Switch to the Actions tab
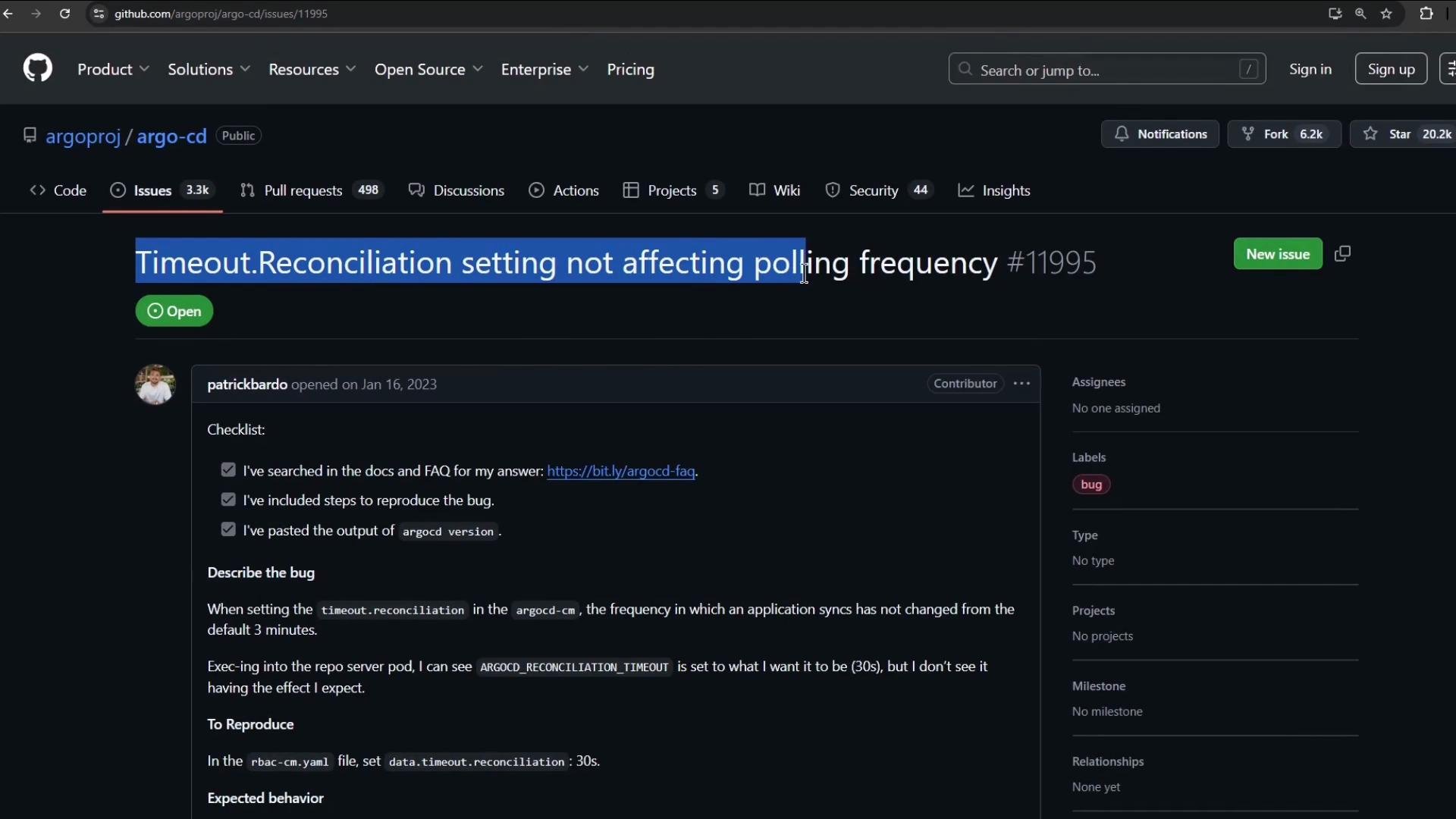This screenshot has width=1456, height=819. pos(564,190)
